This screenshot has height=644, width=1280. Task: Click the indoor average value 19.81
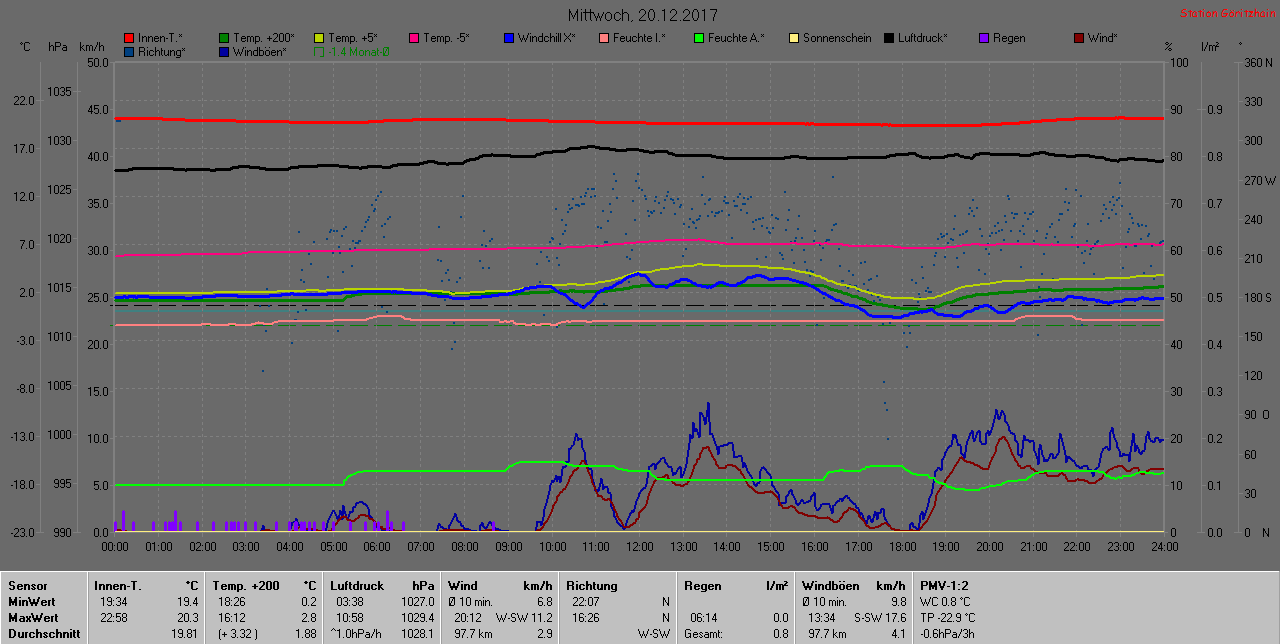(x=184, y=634)
